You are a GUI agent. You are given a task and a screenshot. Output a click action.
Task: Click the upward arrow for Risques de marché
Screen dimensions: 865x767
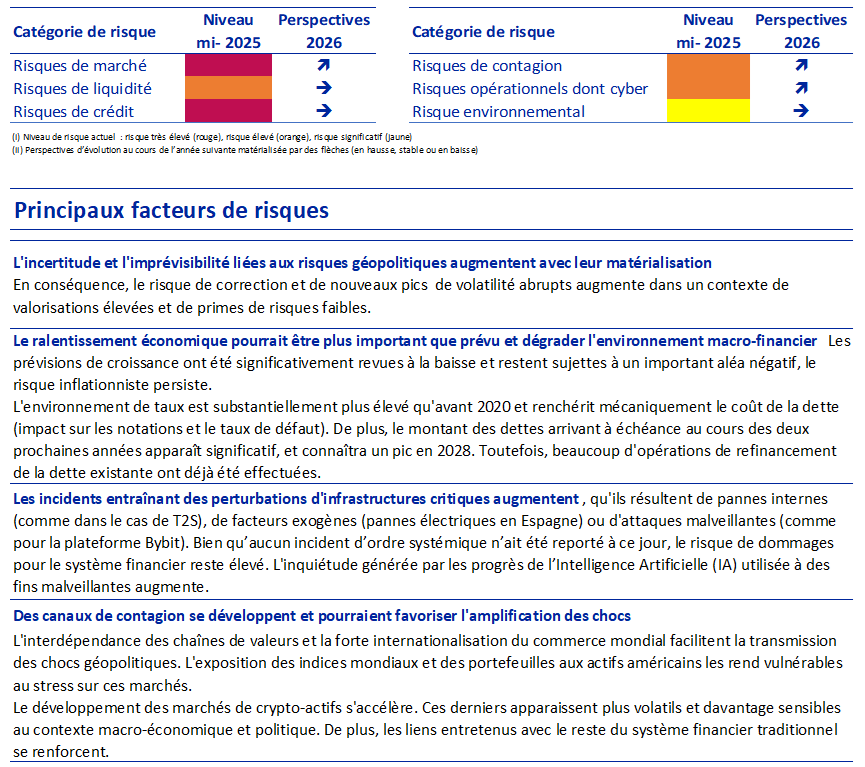click(324, 65)
